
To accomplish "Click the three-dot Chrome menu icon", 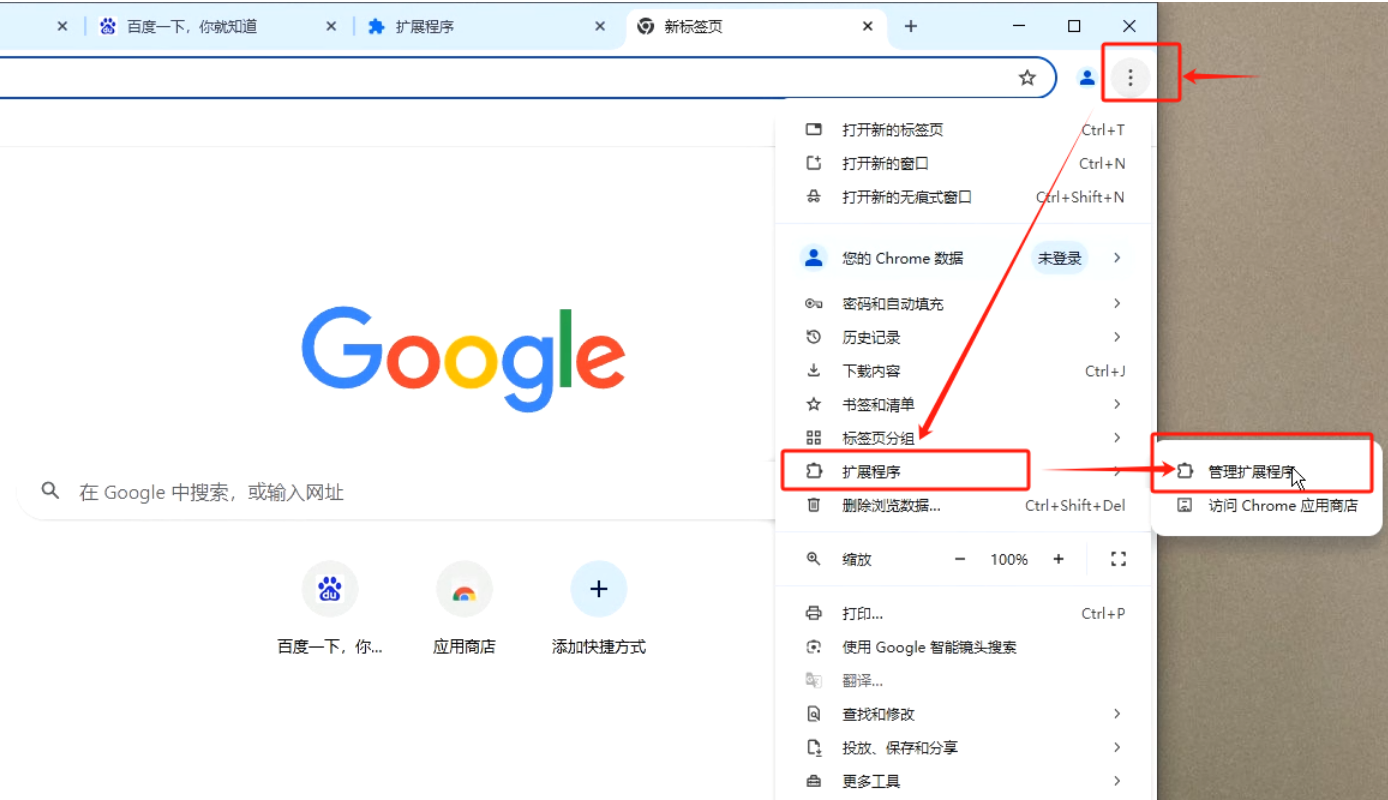I will [1130, 77].
